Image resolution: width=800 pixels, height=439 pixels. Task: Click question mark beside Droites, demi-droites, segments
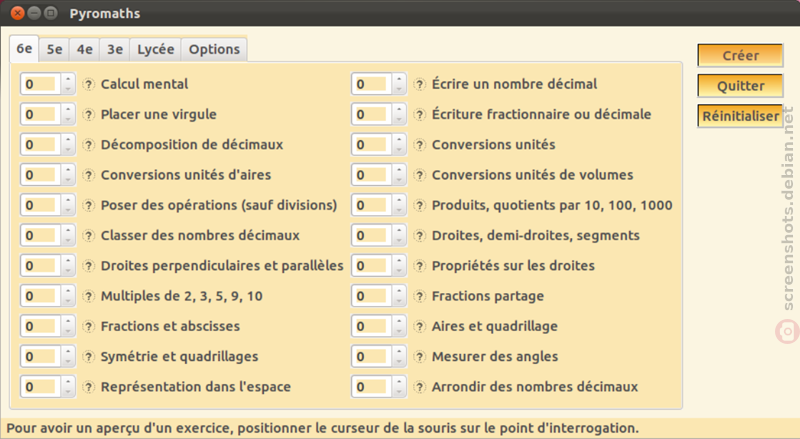pos(419,236)
